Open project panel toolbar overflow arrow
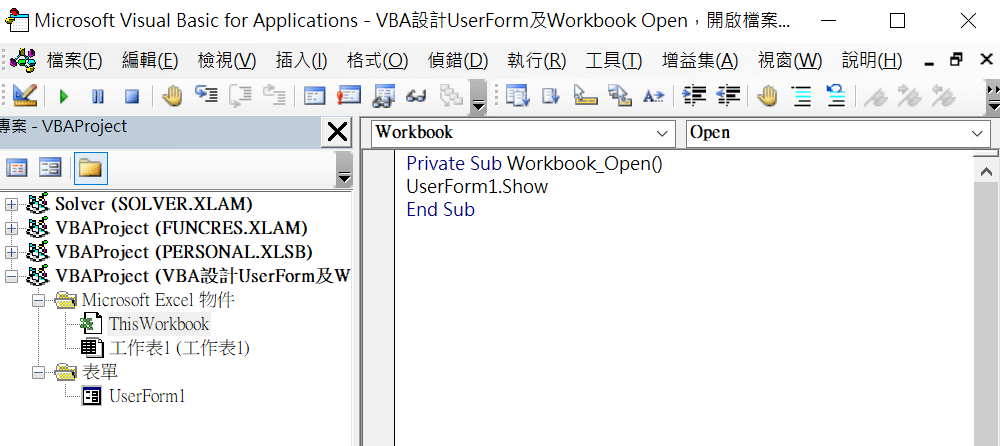Viewport: 1000px width, 446px height. (344, 168)
